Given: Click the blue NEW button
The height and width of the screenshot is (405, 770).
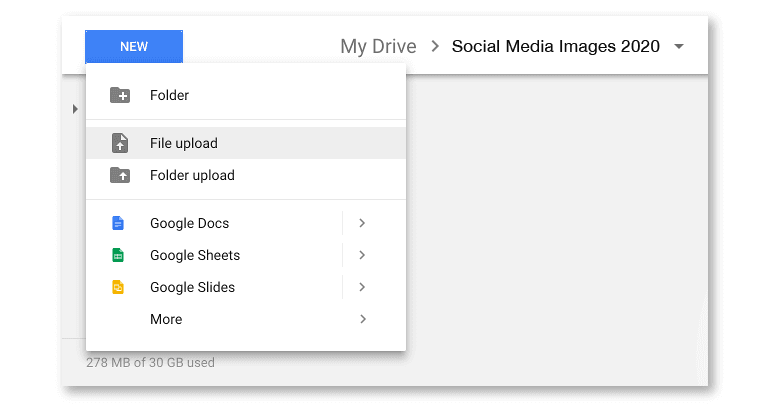Looking at the screenshot, I should (x=134, y=47).
